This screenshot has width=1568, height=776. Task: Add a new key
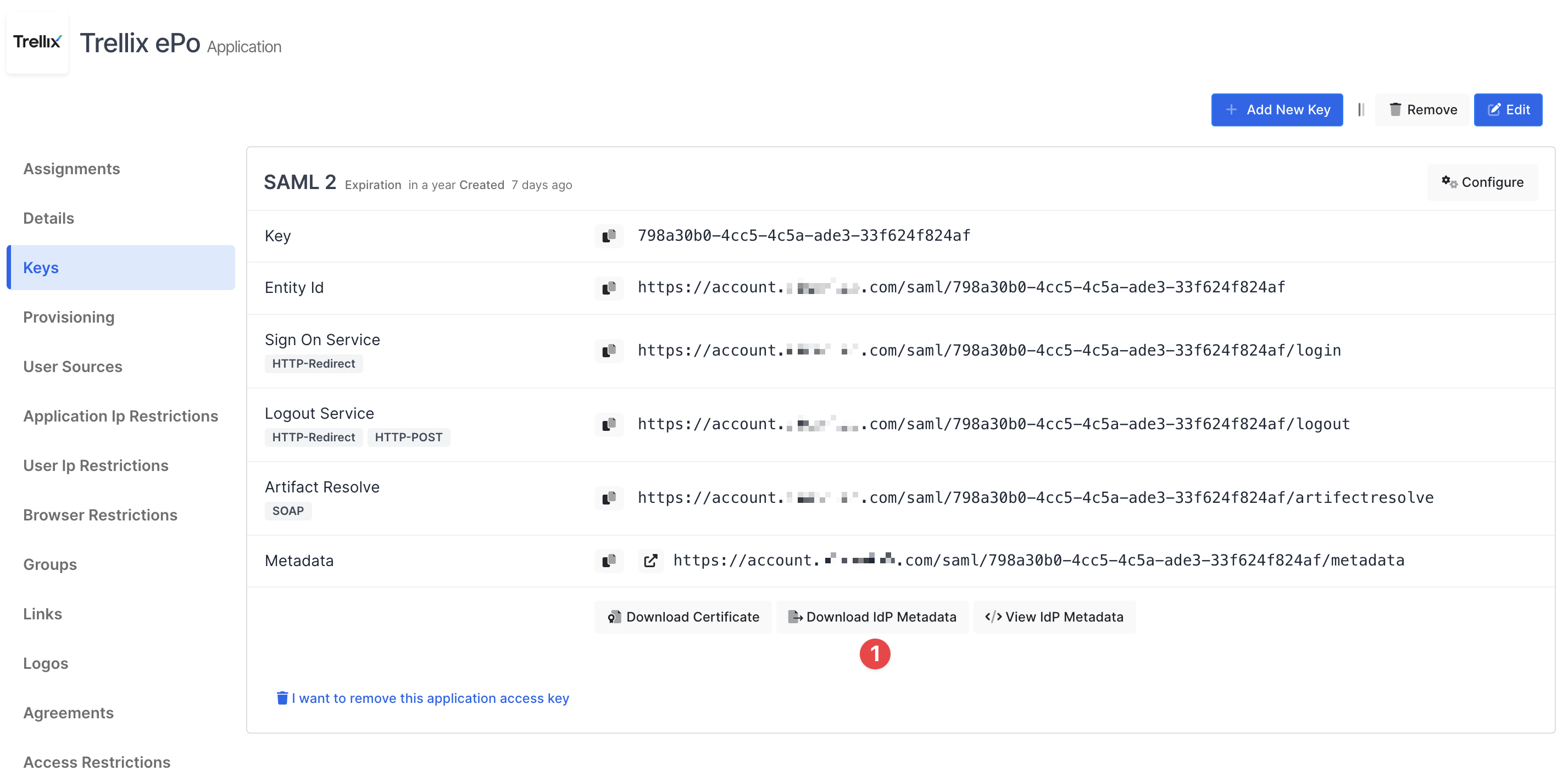1277,109
